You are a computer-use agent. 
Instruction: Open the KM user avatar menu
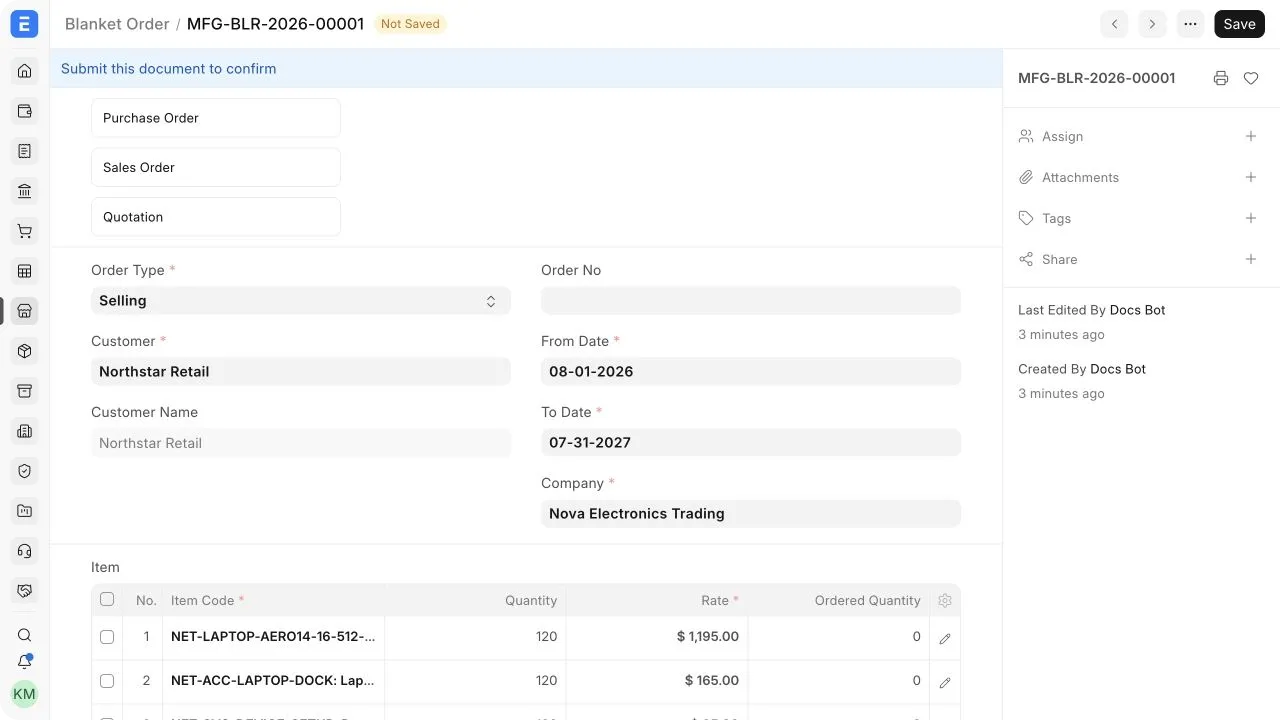coord(24,694)
